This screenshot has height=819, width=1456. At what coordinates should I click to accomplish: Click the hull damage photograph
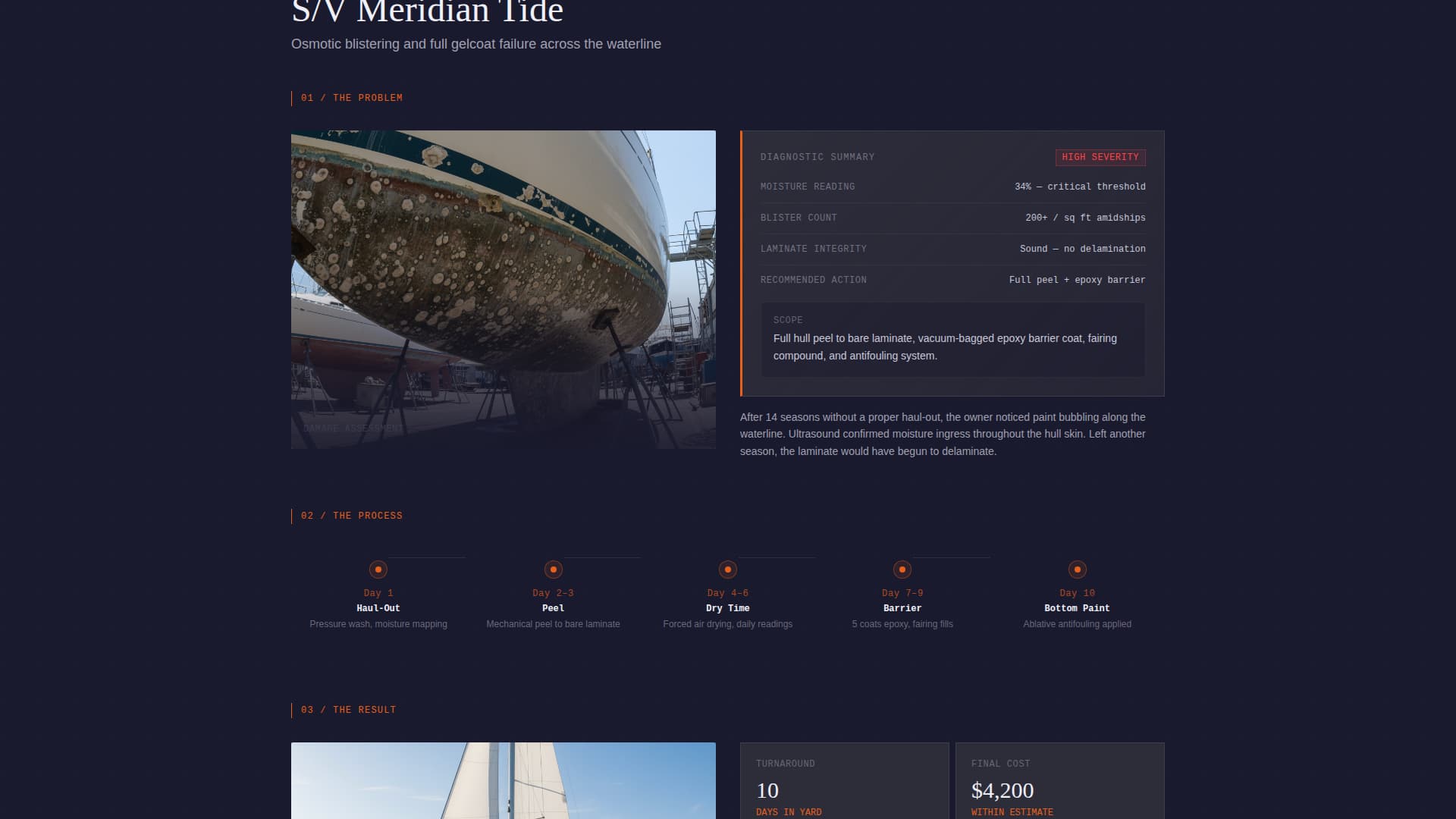pos(503,290)
